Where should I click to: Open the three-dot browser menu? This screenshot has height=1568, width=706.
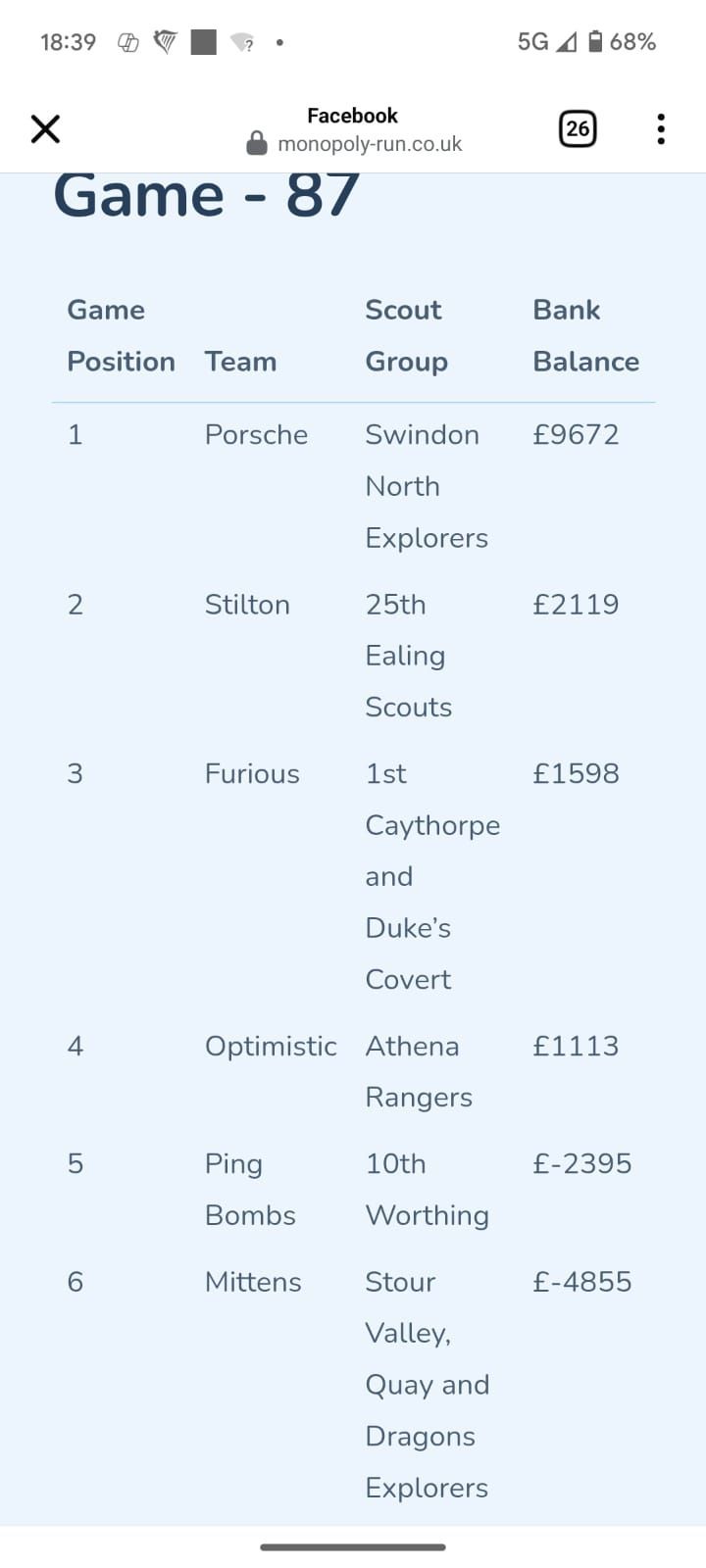coord(661,128)
